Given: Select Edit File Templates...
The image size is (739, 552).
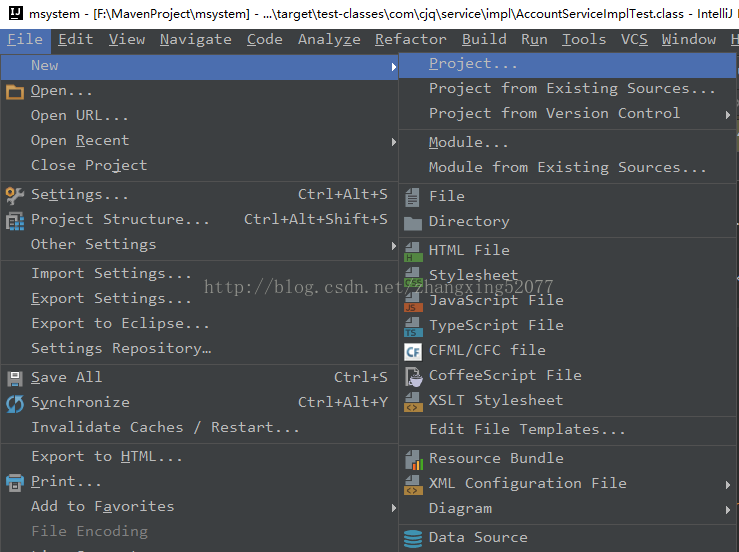Looking at the screenshot, I should point(567,430).
